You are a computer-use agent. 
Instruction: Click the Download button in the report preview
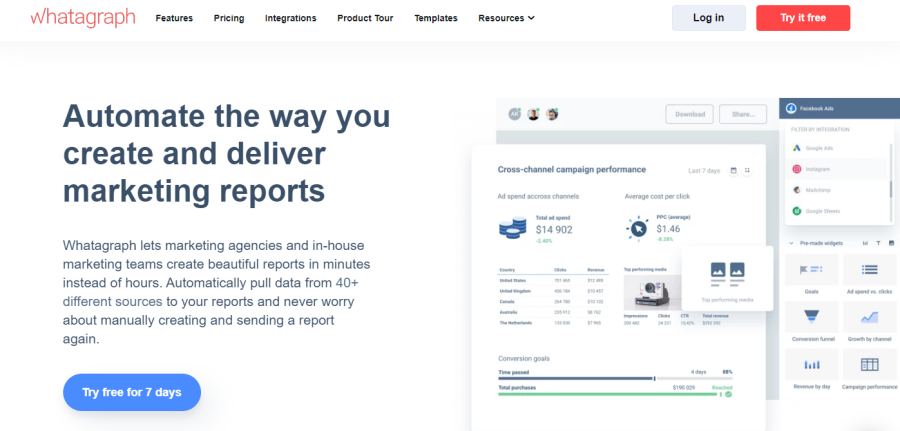click(689, 114)
